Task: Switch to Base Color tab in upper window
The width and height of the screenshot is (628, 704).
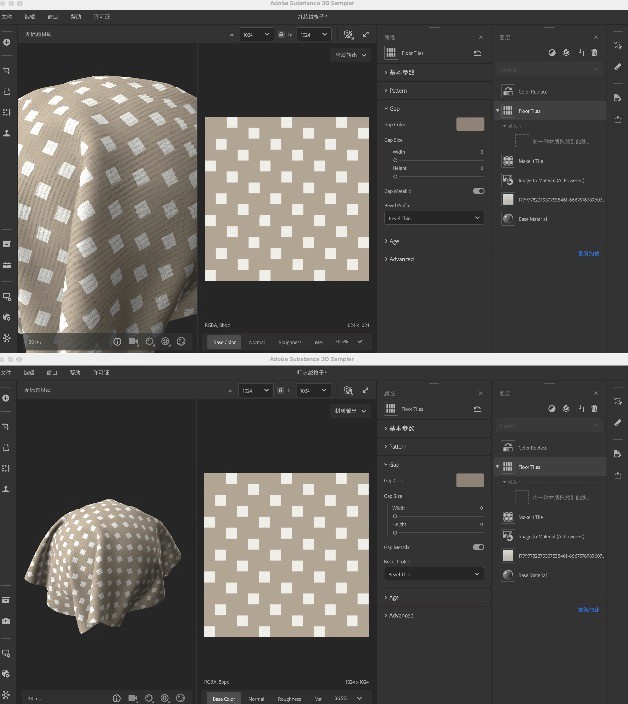Action: click(224, 342)
